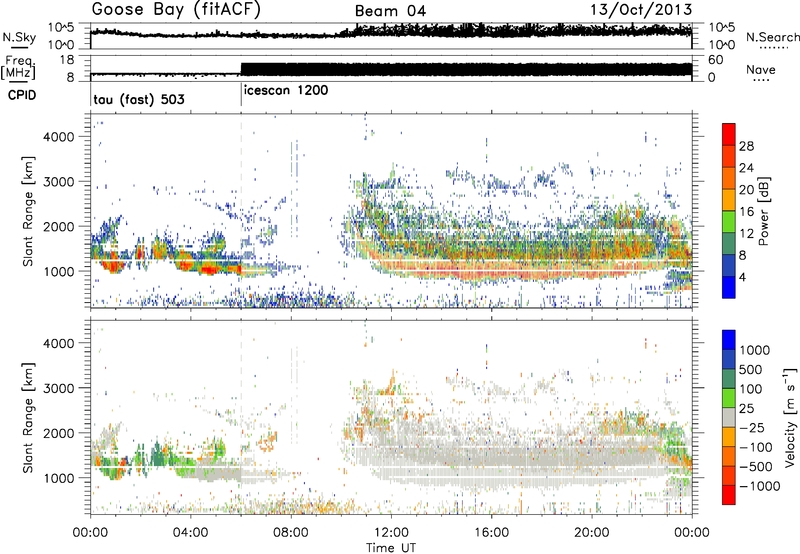Click the '12:00' time axis label
800x554 pixels.
tap(391, 533)
